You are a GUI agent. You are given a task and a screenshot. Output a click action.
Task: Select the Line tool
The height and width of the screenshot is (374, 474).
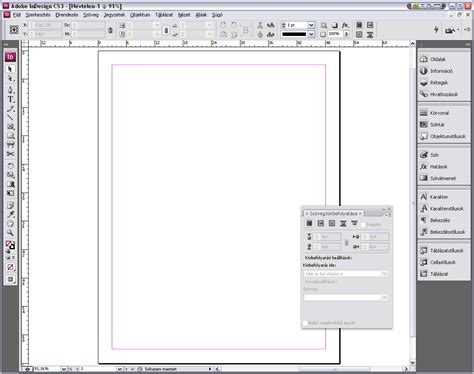10,117
